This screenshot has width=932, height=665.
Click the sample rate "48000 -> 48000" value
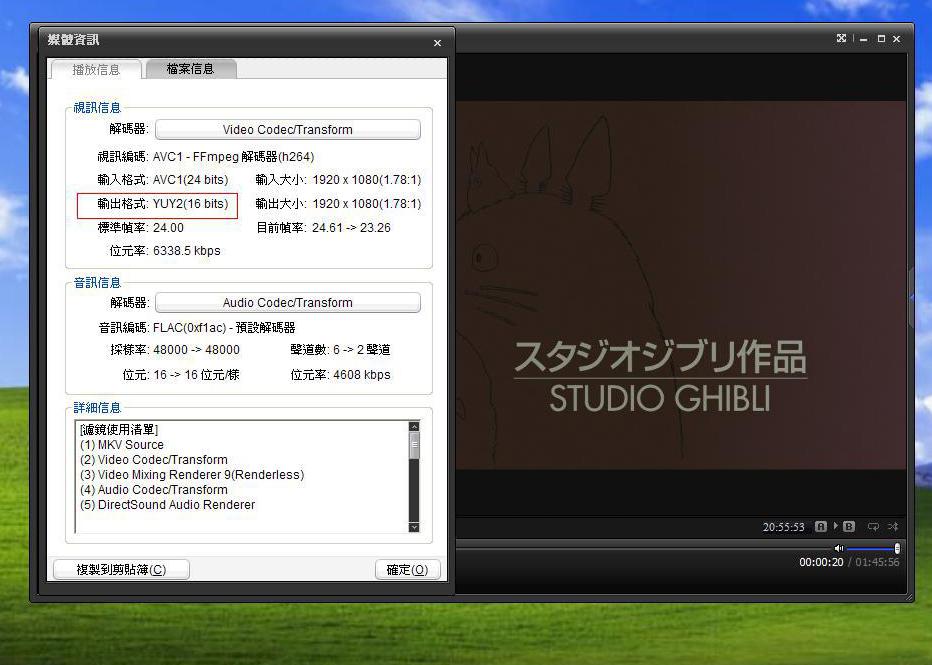pyautogui.click(x=196, y=349)
